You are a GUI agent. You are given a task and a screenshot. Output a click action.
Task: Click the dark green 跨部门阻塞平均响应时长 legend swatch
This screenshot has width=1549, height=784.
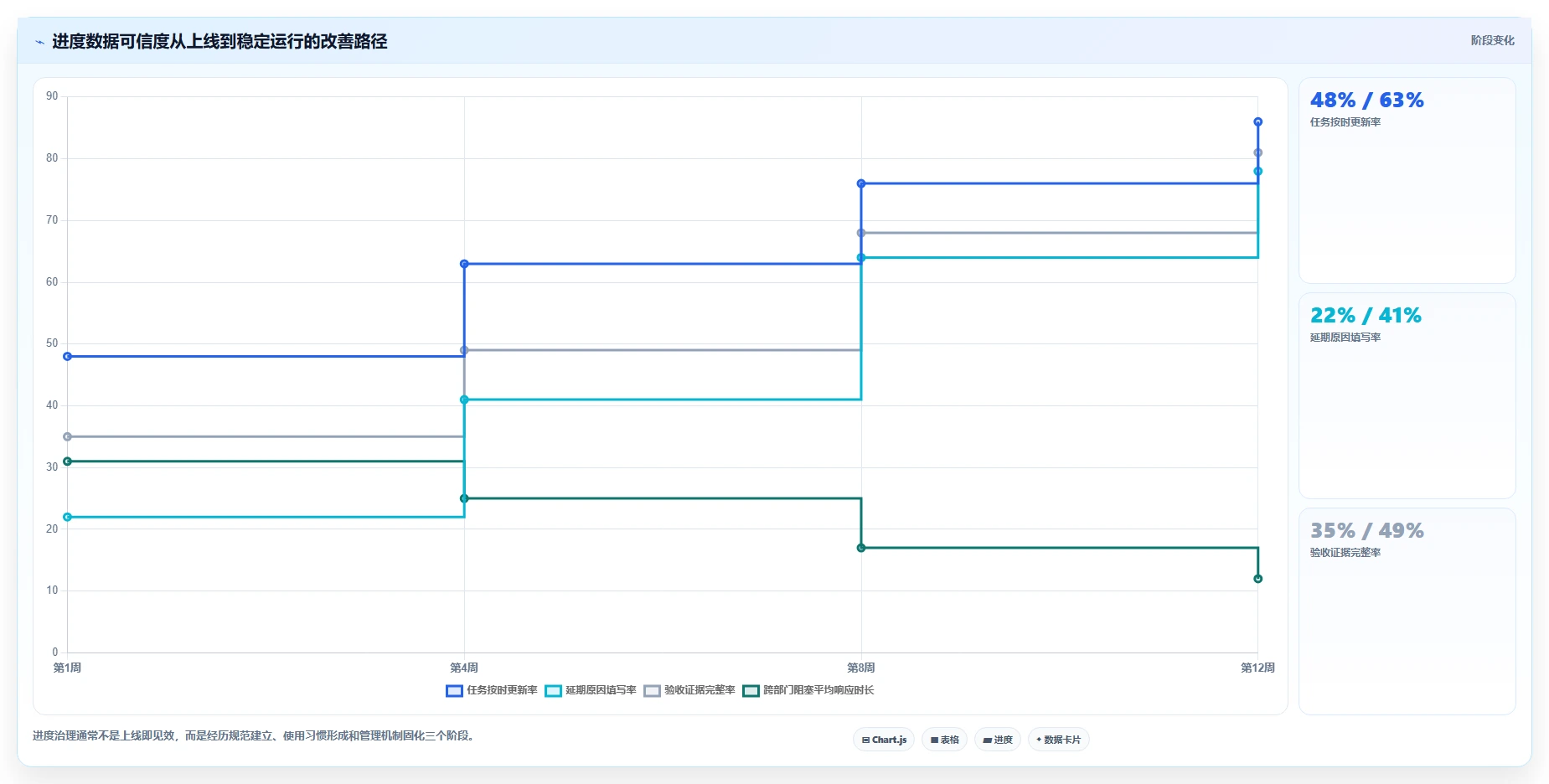751,691
